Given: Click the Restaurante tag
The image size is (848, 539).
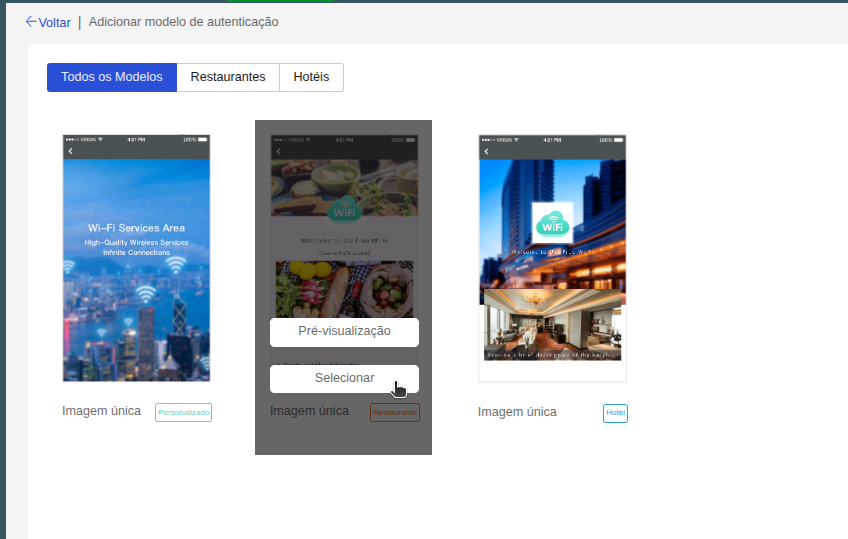Looking at the screenshot, I should (395, 412).
